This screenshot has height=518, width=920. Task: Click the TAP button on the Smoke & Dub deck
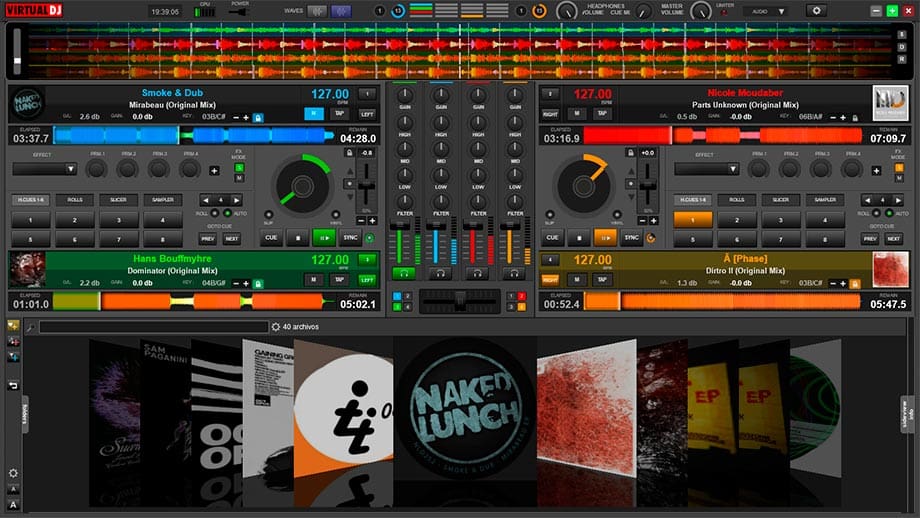click(340, 114)
